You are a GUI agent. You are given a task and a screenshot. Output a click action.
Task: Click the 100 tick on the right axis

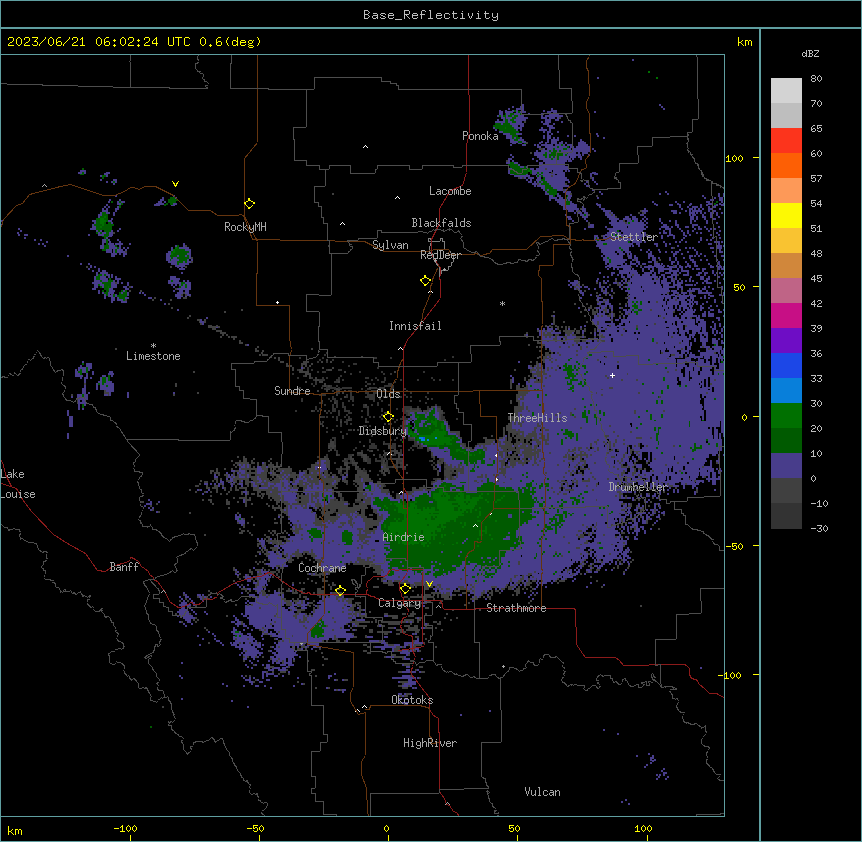[735, 158]
